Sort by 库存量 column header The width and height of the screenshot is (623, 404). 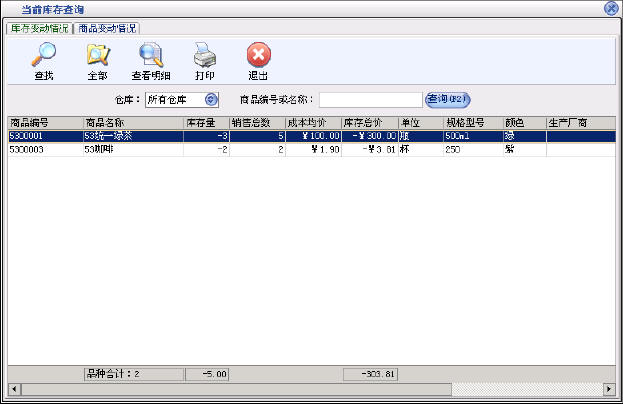tap(207, 123)
